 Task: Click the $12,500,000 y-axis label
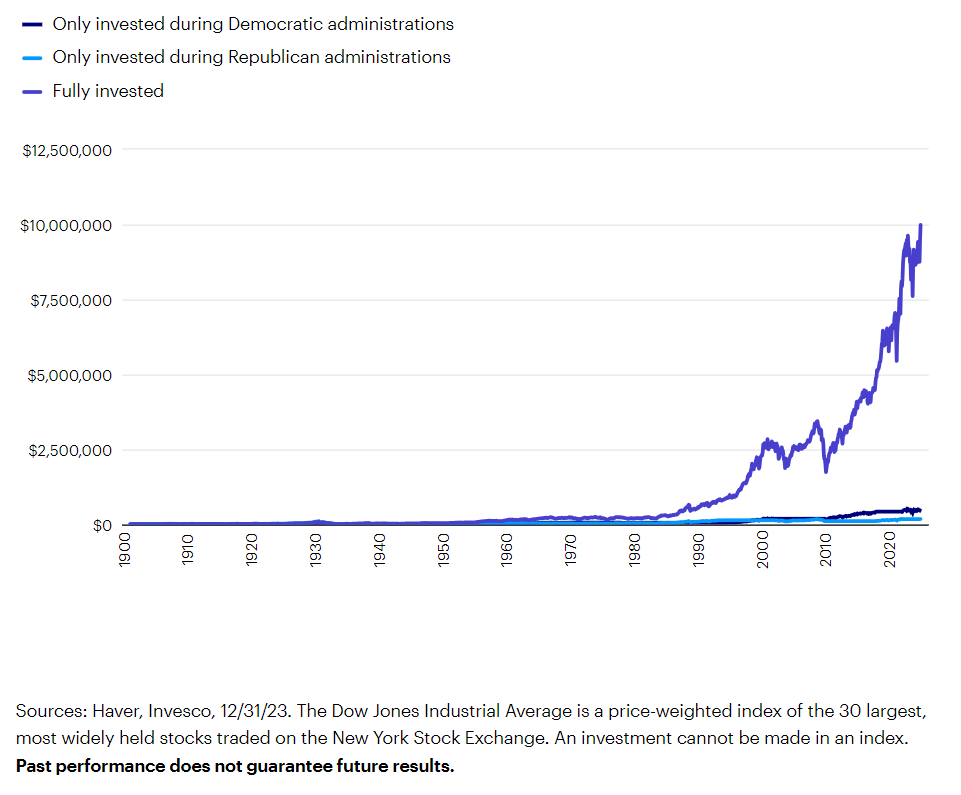pos(67,151)
